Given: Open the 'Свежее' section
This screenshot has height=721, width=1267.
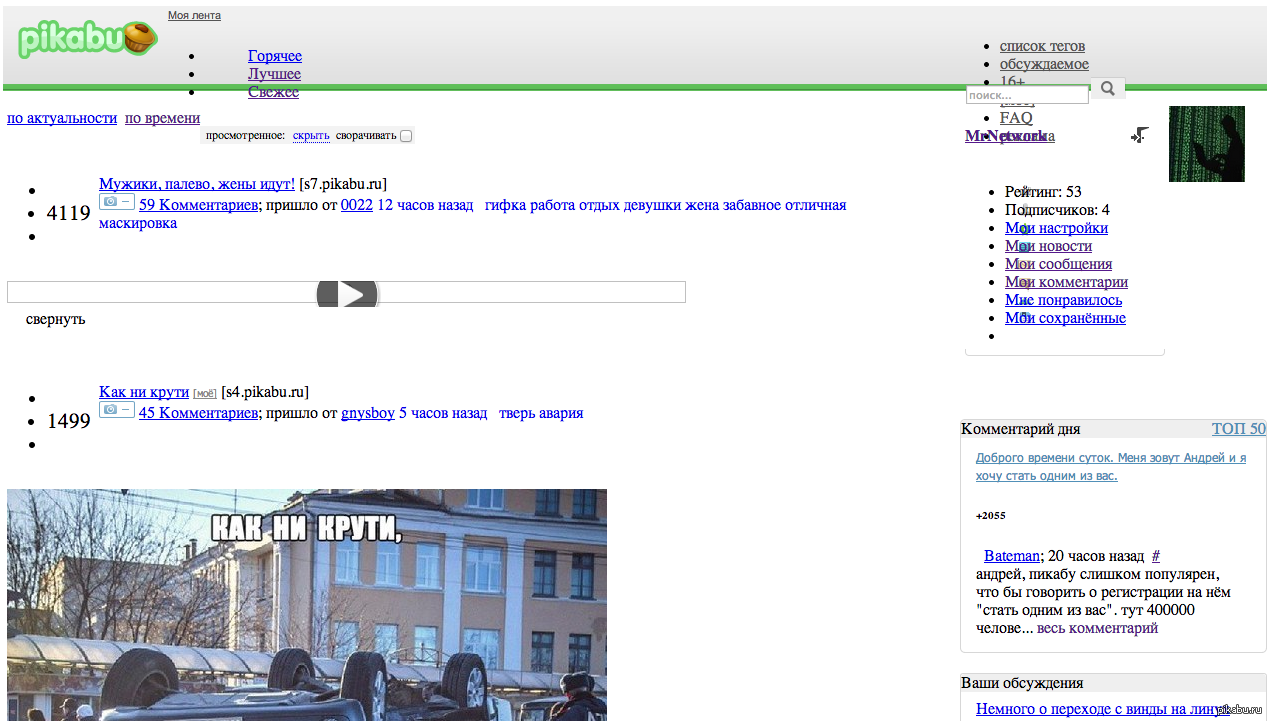Looking at the screenshot, I should (x=273, y=92).
